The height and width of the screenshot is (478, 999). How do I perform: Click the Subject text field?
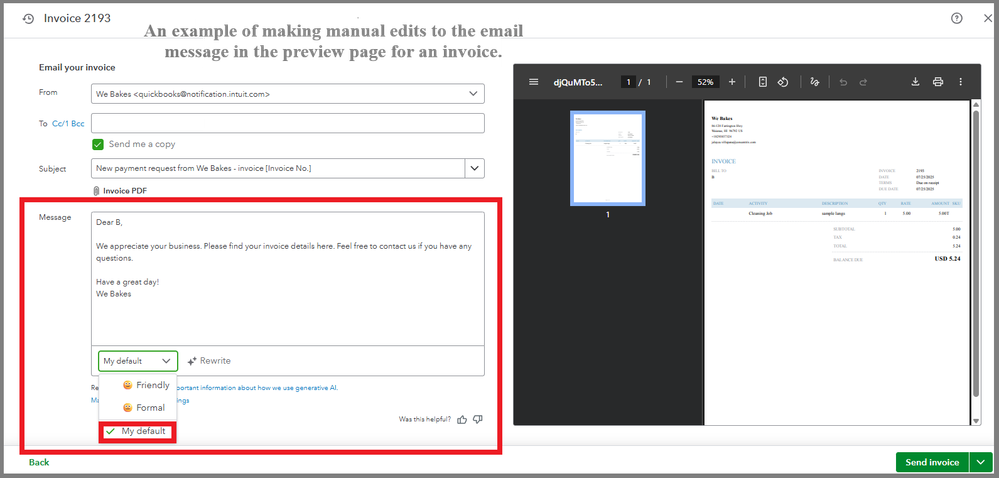[x=278, y=168]
